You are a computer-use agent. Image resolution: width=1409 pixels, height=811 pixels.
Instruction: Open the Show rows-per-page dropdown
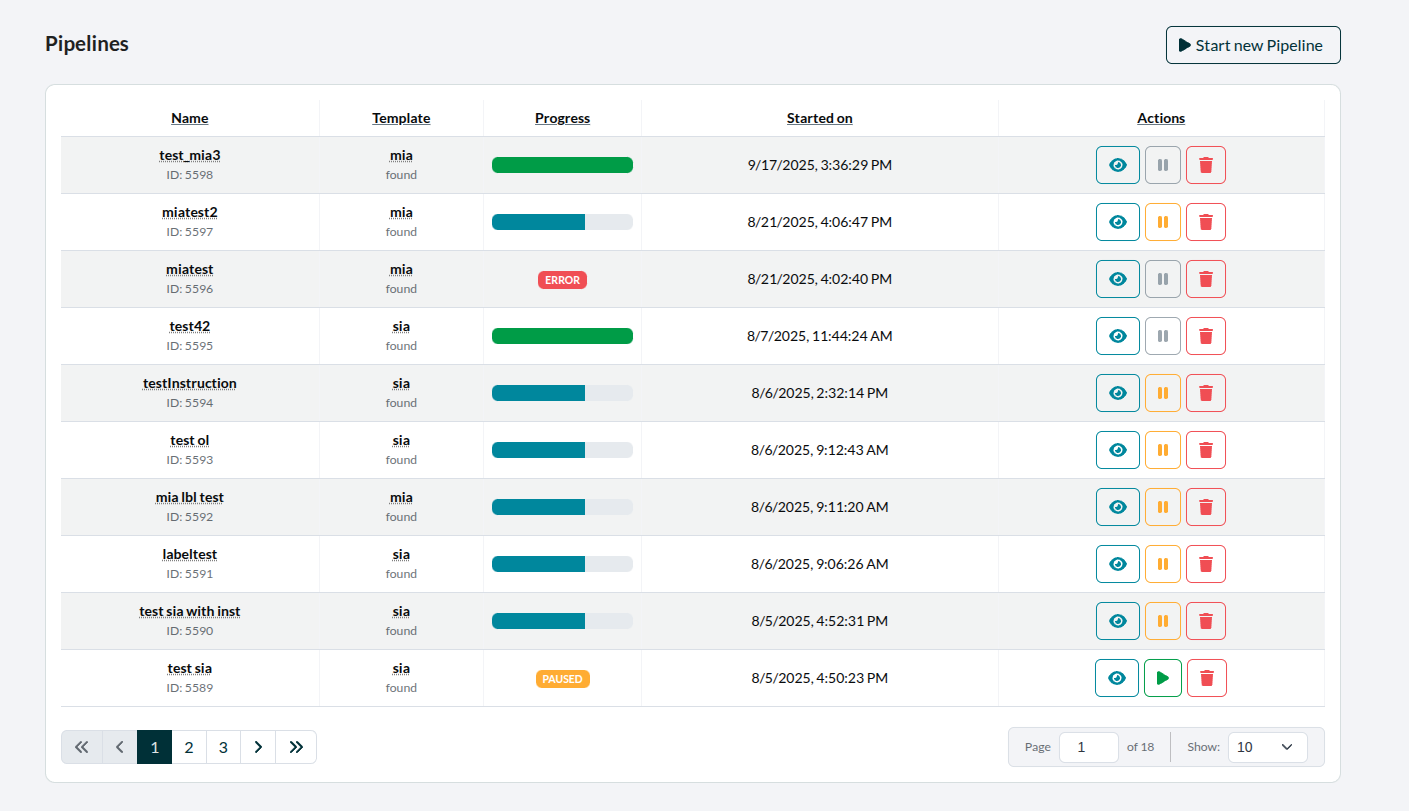pos(1266,747)
